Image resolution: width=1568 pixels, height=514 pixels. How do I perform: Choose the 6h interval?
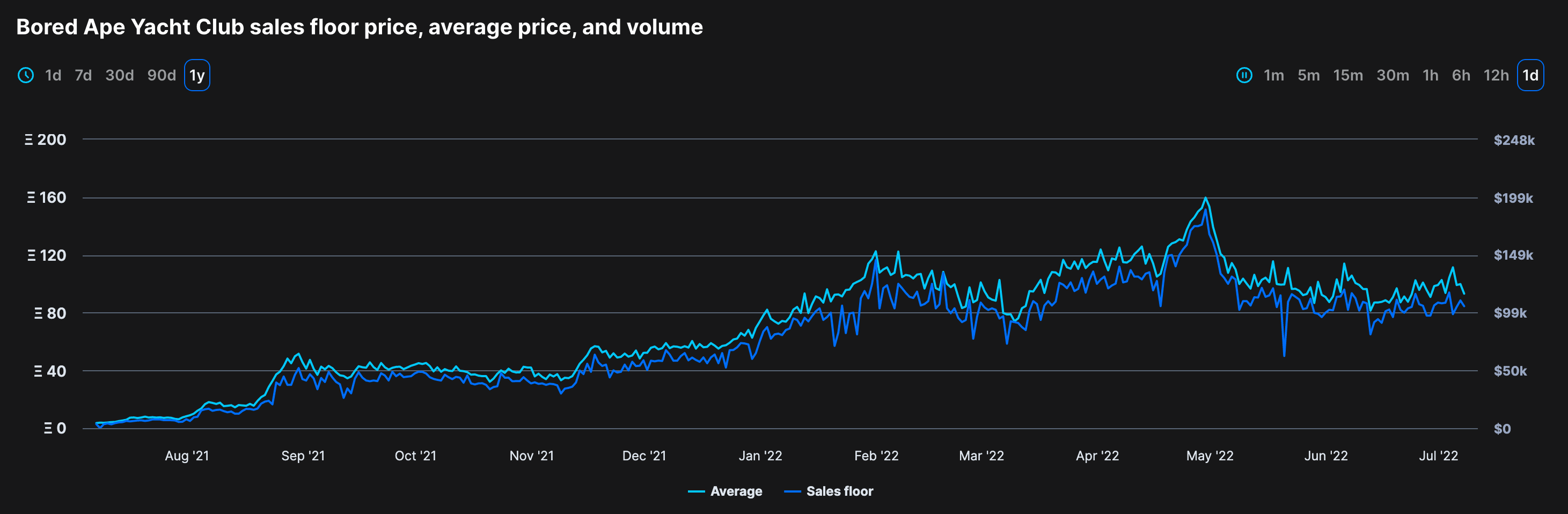click(1461, 76)
